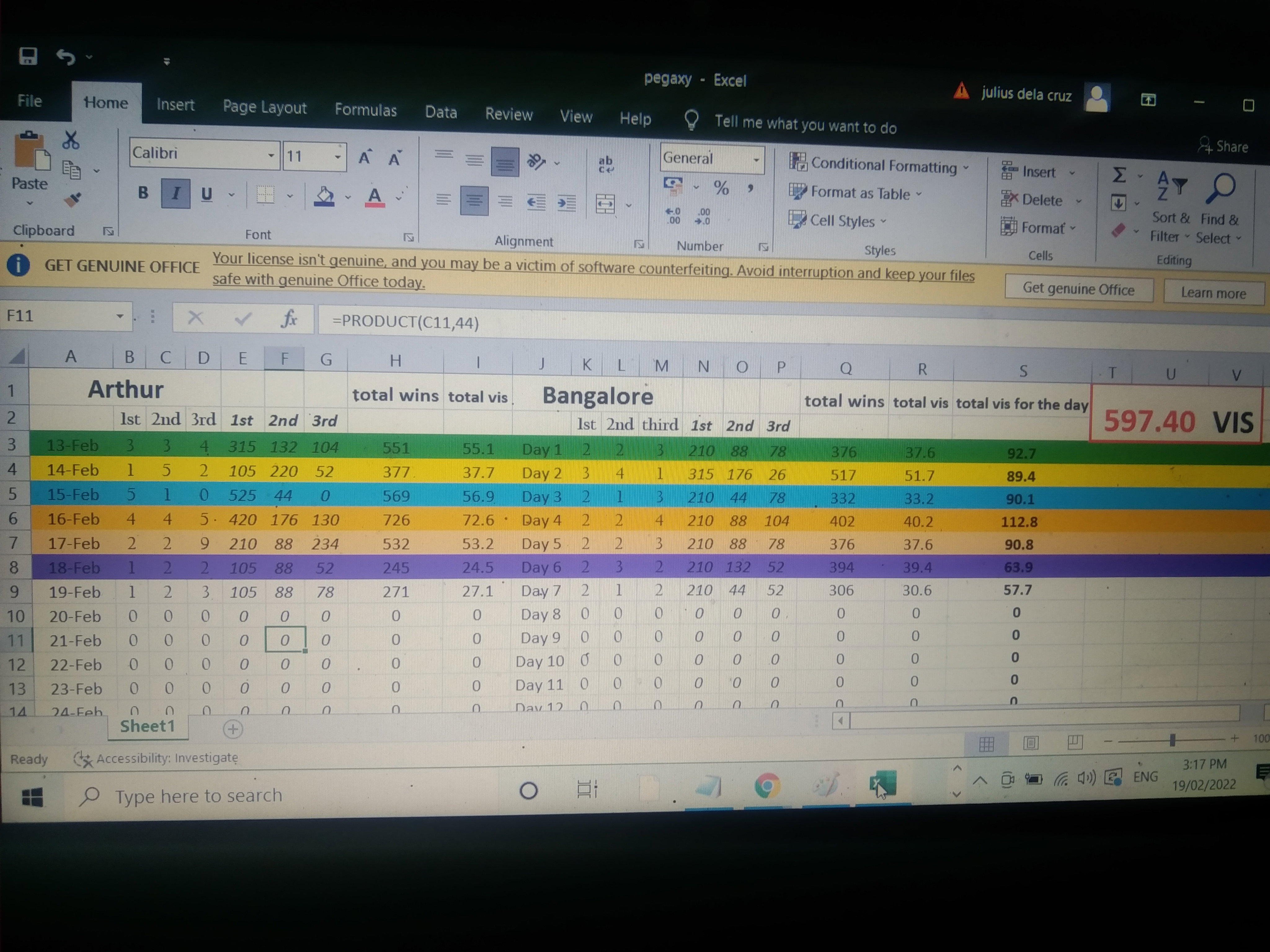
Task: Adjust the zoom slider handle
Action: (x=1172, y=740)
